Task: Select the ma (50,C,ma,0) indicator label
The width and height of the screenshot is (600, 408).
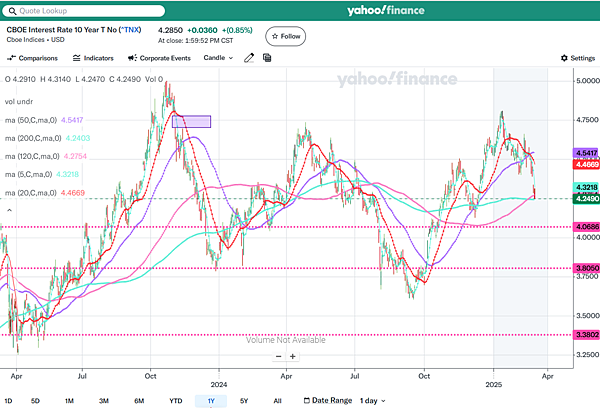Action: (x=31, y=120)
